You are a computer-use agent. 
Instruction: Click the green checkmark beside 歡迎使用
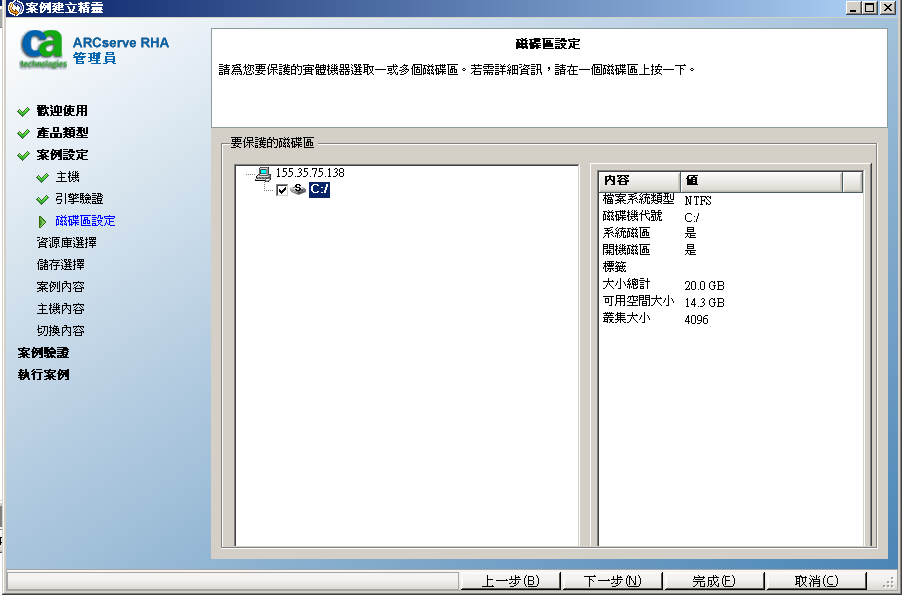(x=23, y=111)
